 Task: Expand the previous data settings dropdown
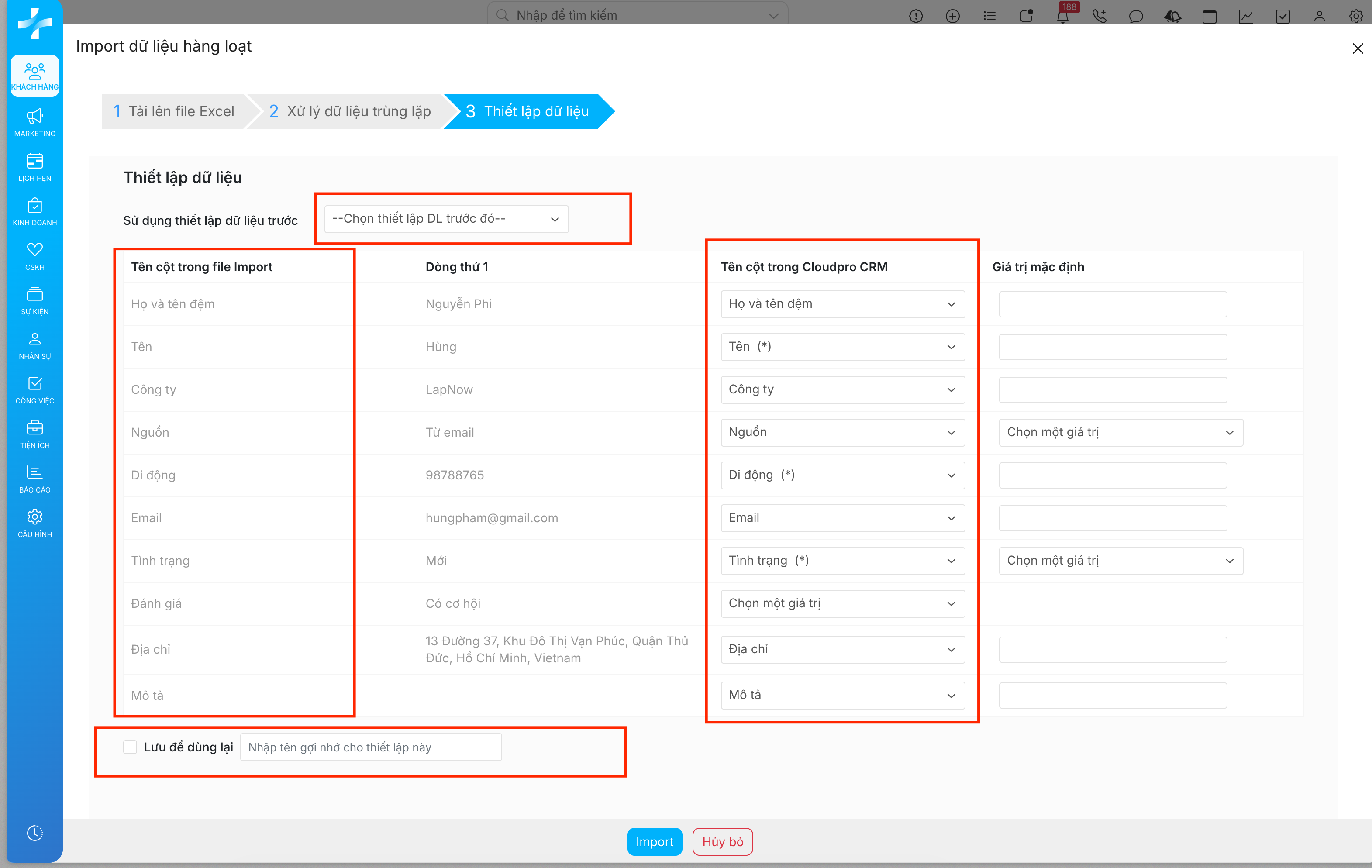[446, 219]
